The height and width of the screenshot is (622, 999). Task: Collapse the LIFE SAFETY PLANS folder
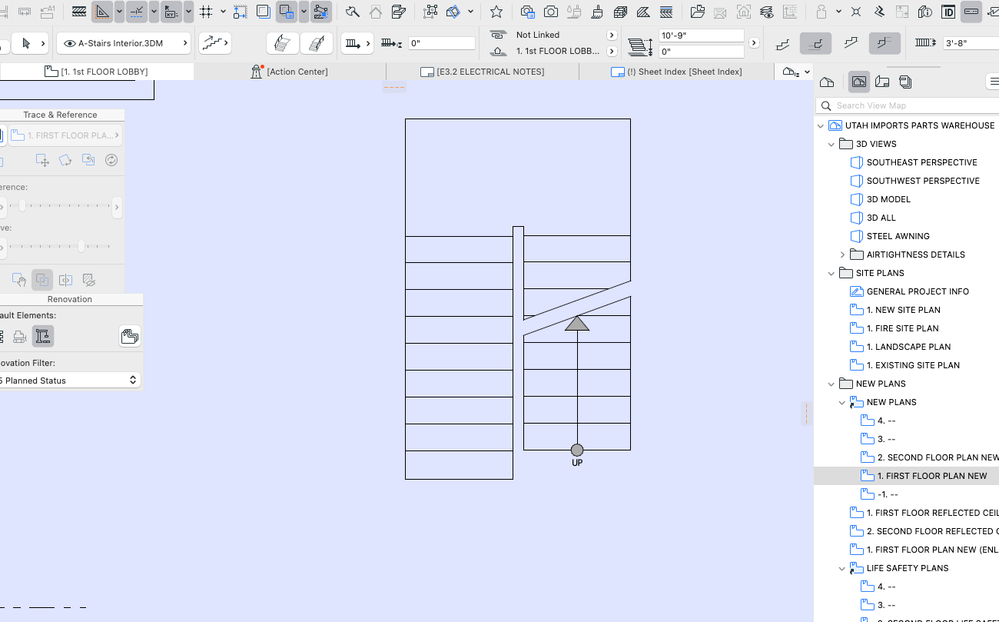point(842,568)
